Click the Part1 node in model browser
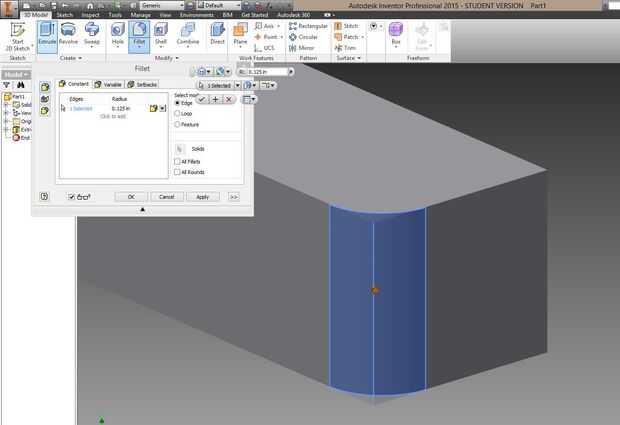Viewport: 620px width, 425px height. click(14, 96)
